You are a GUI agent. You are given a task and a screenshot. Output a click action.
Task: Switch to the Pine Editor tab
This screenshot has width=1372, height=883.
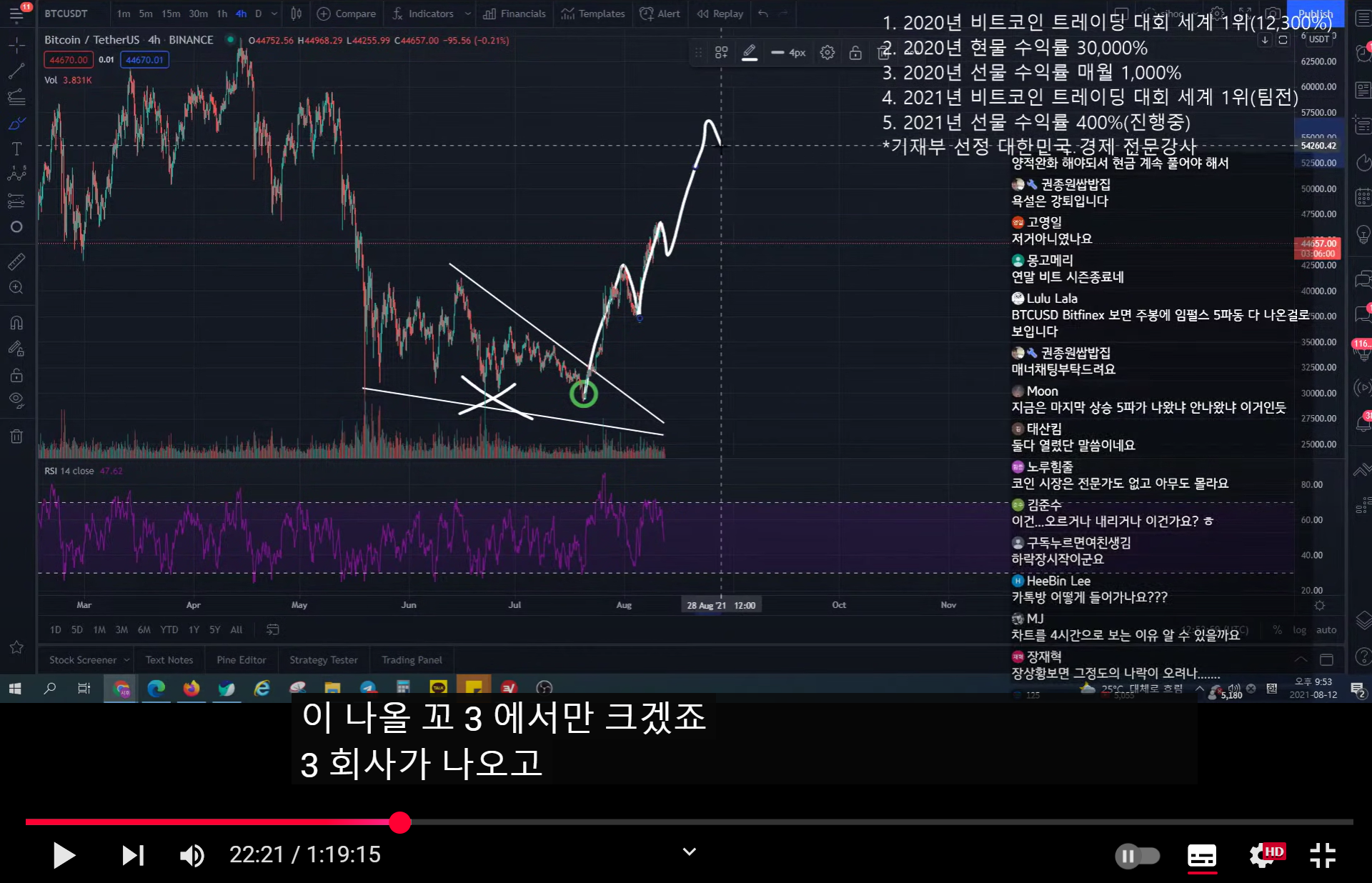(x=241, y=660)
